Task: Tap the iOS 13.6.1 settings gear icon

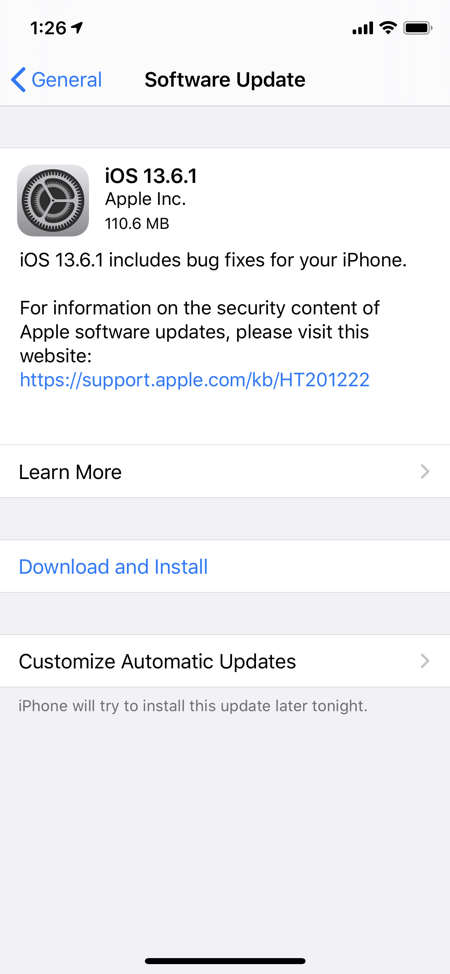Action: [x=53, y=200]
